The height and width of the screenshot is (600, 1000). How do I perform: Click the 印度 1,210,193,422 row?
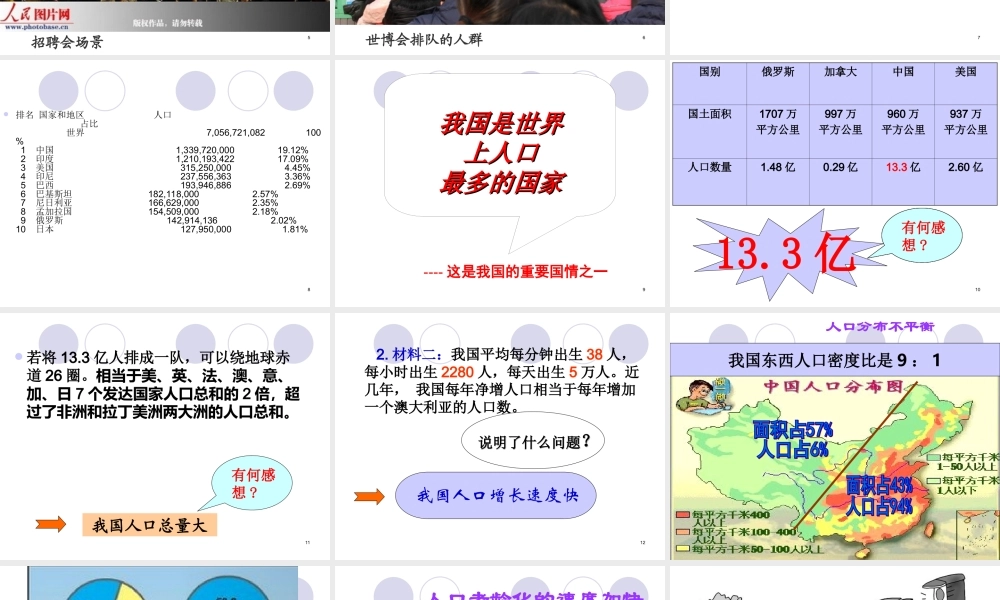pyautogui.click(x=165, y=159)
